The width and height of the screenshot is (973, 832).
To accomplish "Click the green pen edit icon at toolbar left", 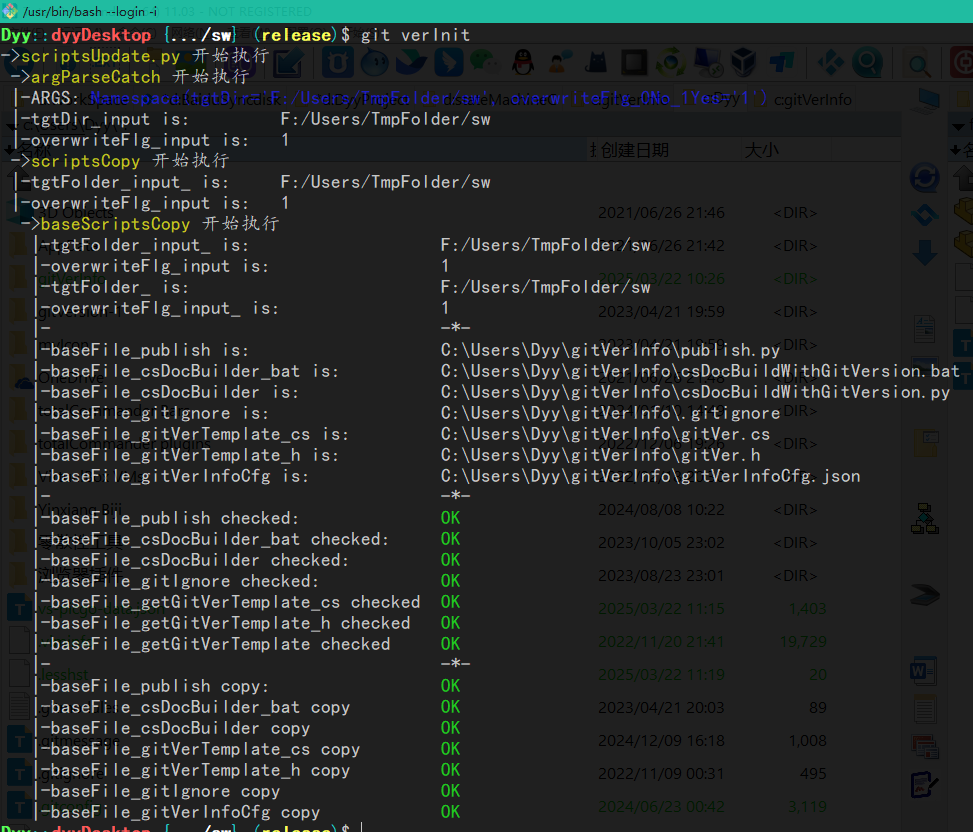I will click(x=287, y=62).
